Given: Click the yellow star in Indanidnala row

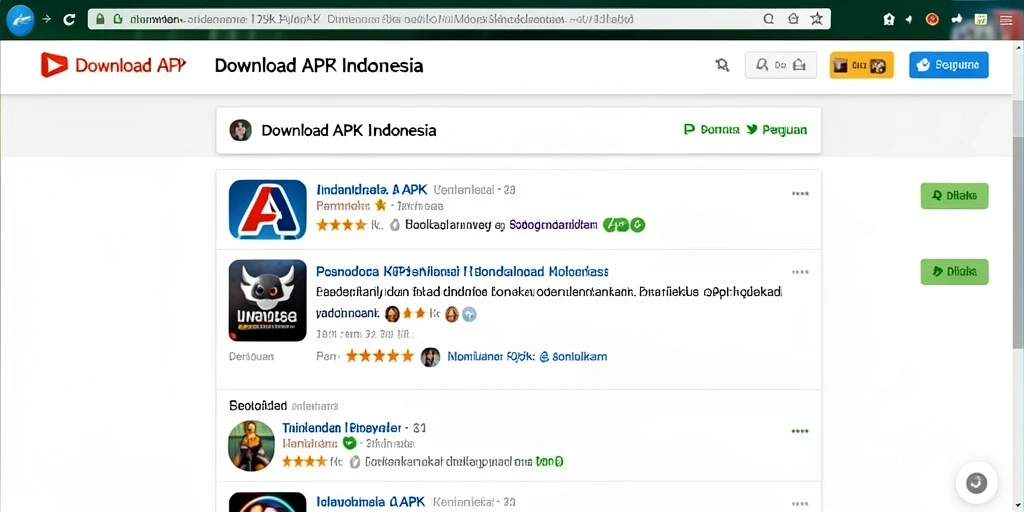Looking at the screenshot, I should [x=381, y=206].
